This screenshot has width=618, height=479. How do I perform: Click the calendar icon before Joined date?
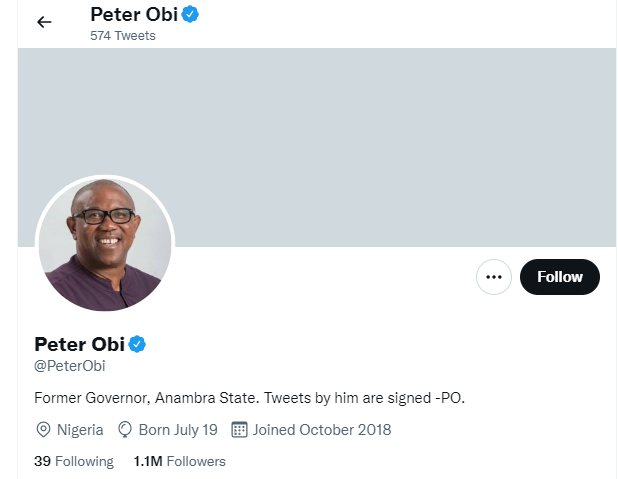tap(239, 430)
